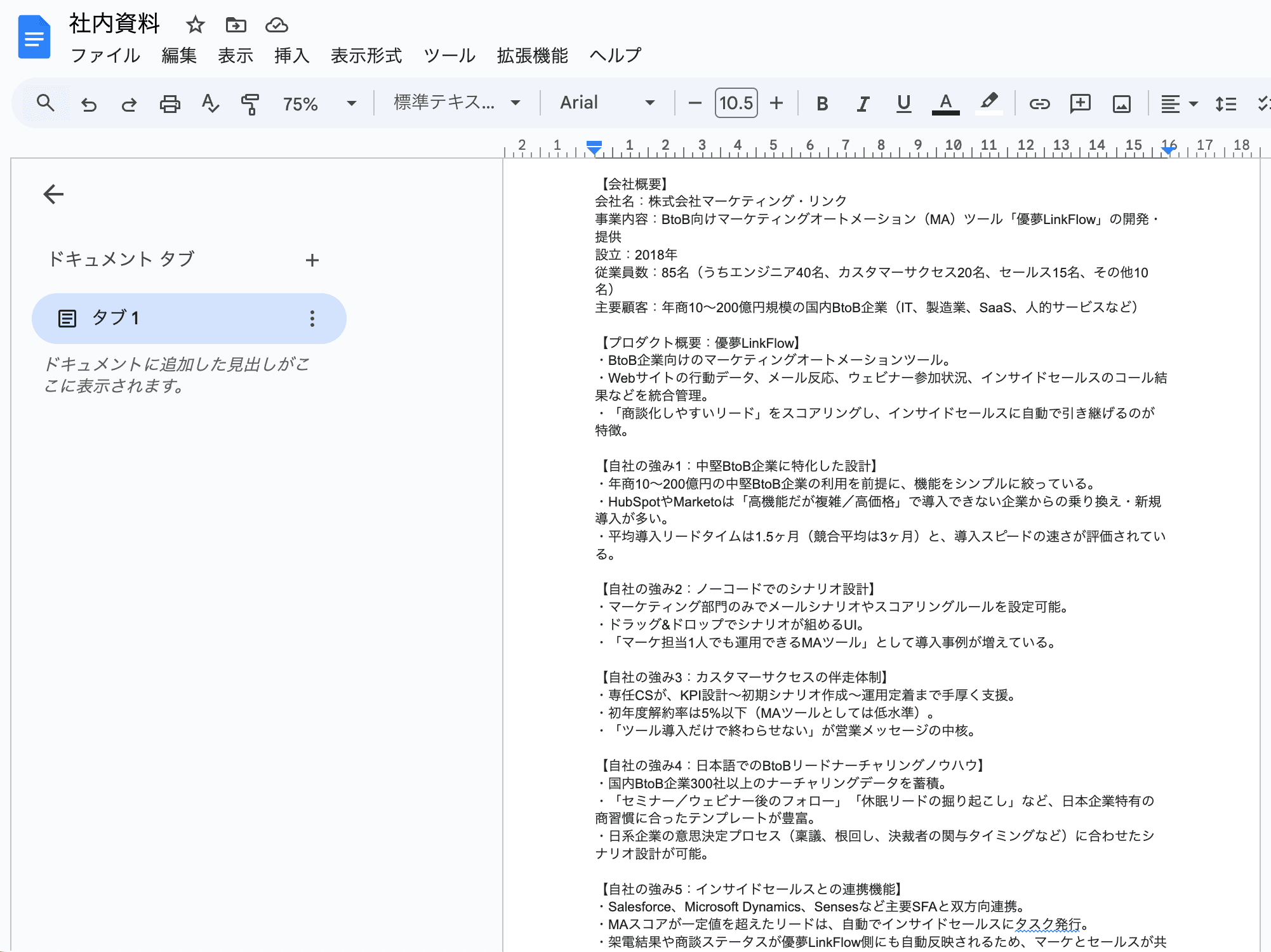The height and width of the screenshot is (952, 1271).
Task: Select the paint format tool
Action: [250, 103]
